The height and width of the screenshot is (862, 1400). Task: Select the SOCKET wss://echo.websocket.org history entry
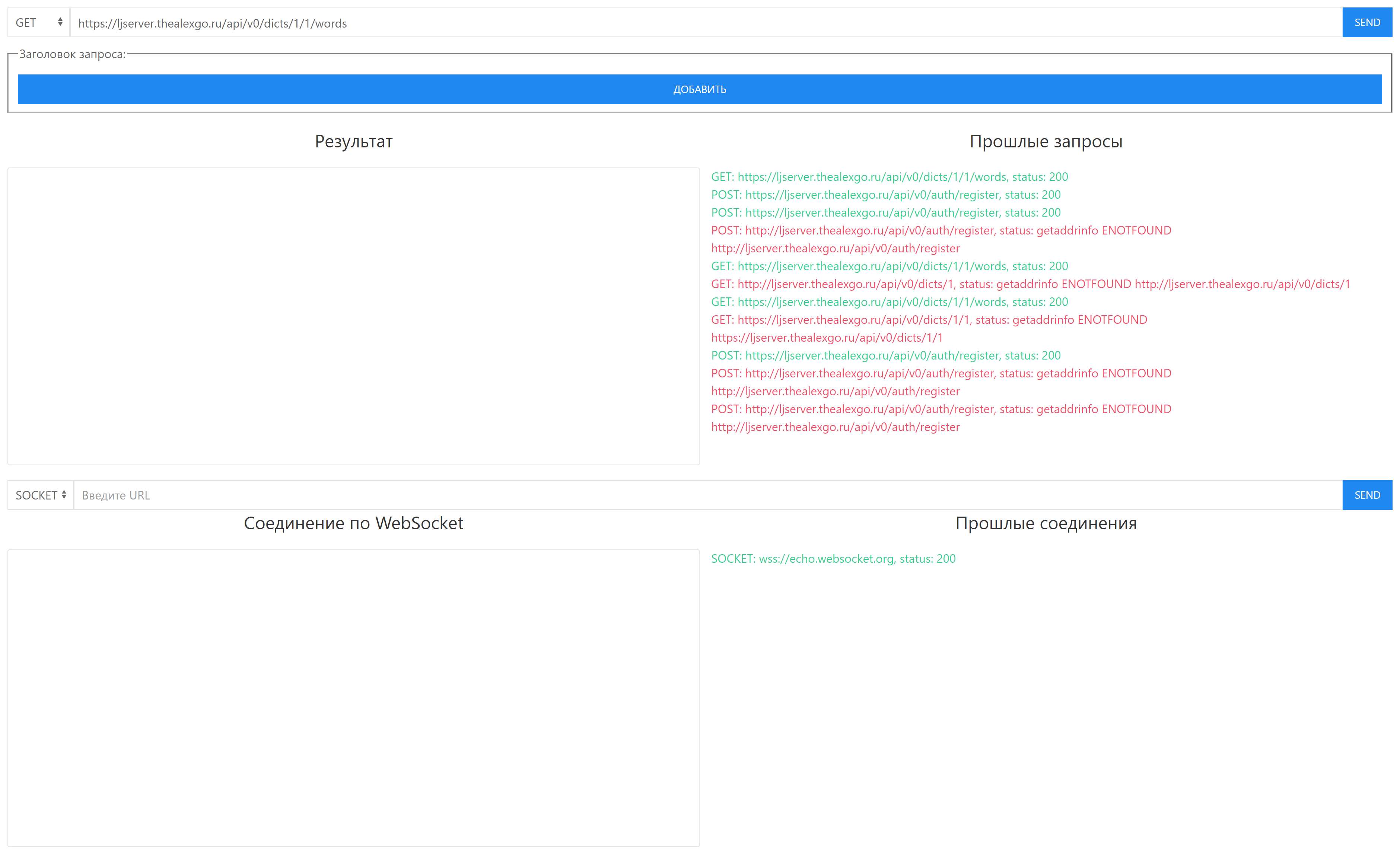[833, 559]
